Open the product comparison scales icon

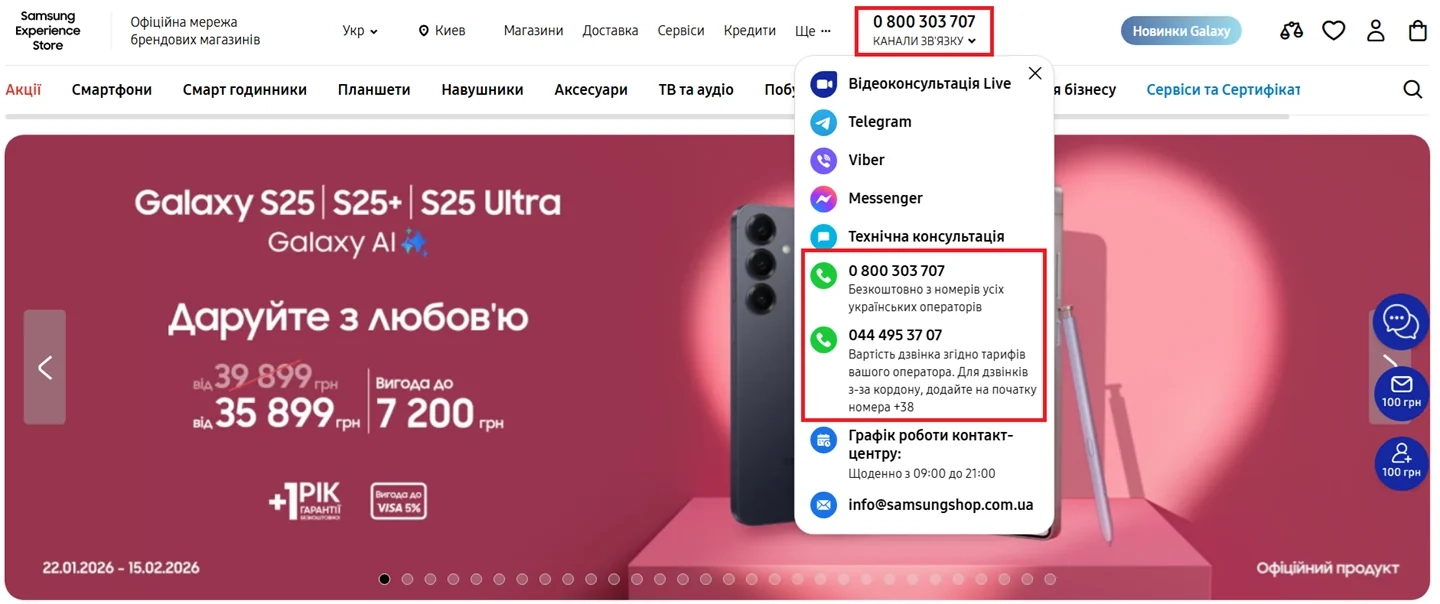point(1291,31)
